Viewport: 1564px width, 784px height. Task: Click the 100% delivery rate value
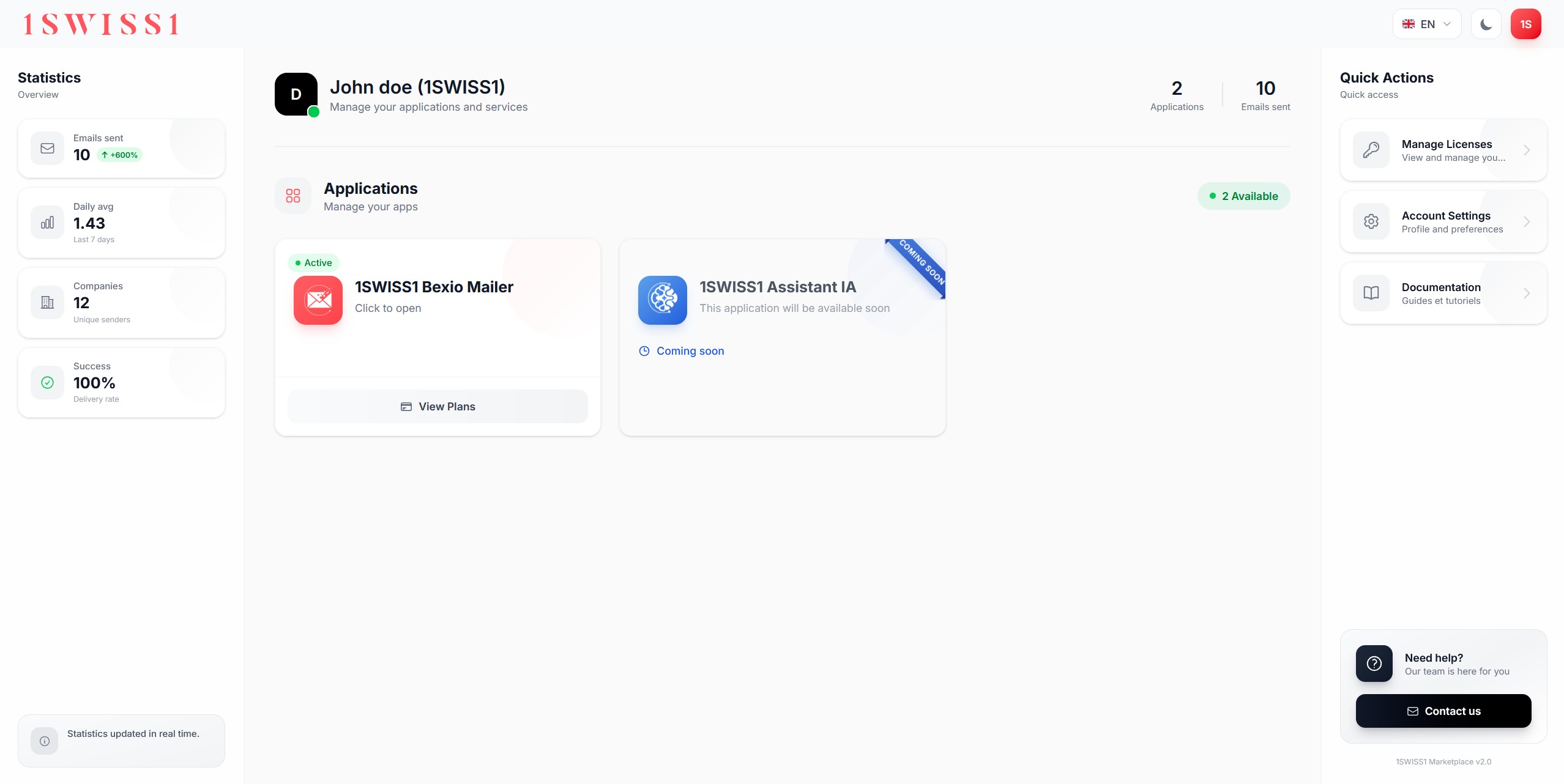(x=94, y=383)
